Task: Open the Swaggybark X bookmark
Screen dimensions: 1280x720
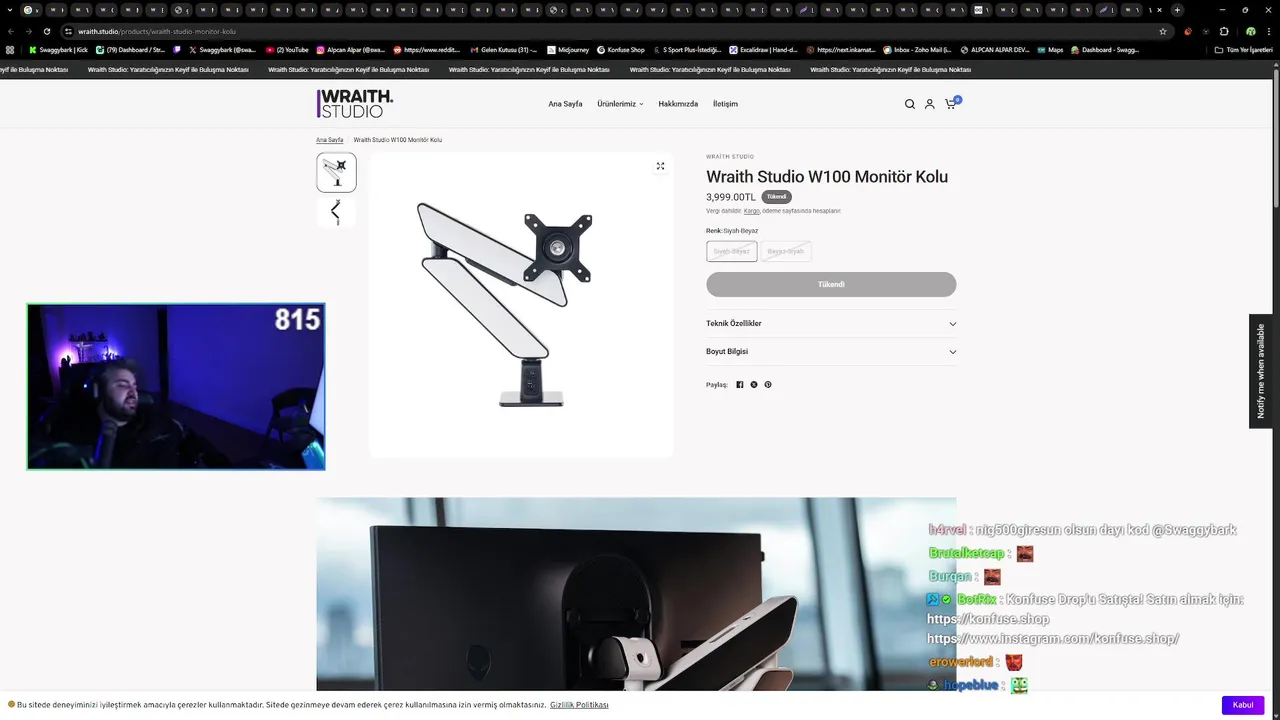Action: pyautogui.click(x=223, y=49)
